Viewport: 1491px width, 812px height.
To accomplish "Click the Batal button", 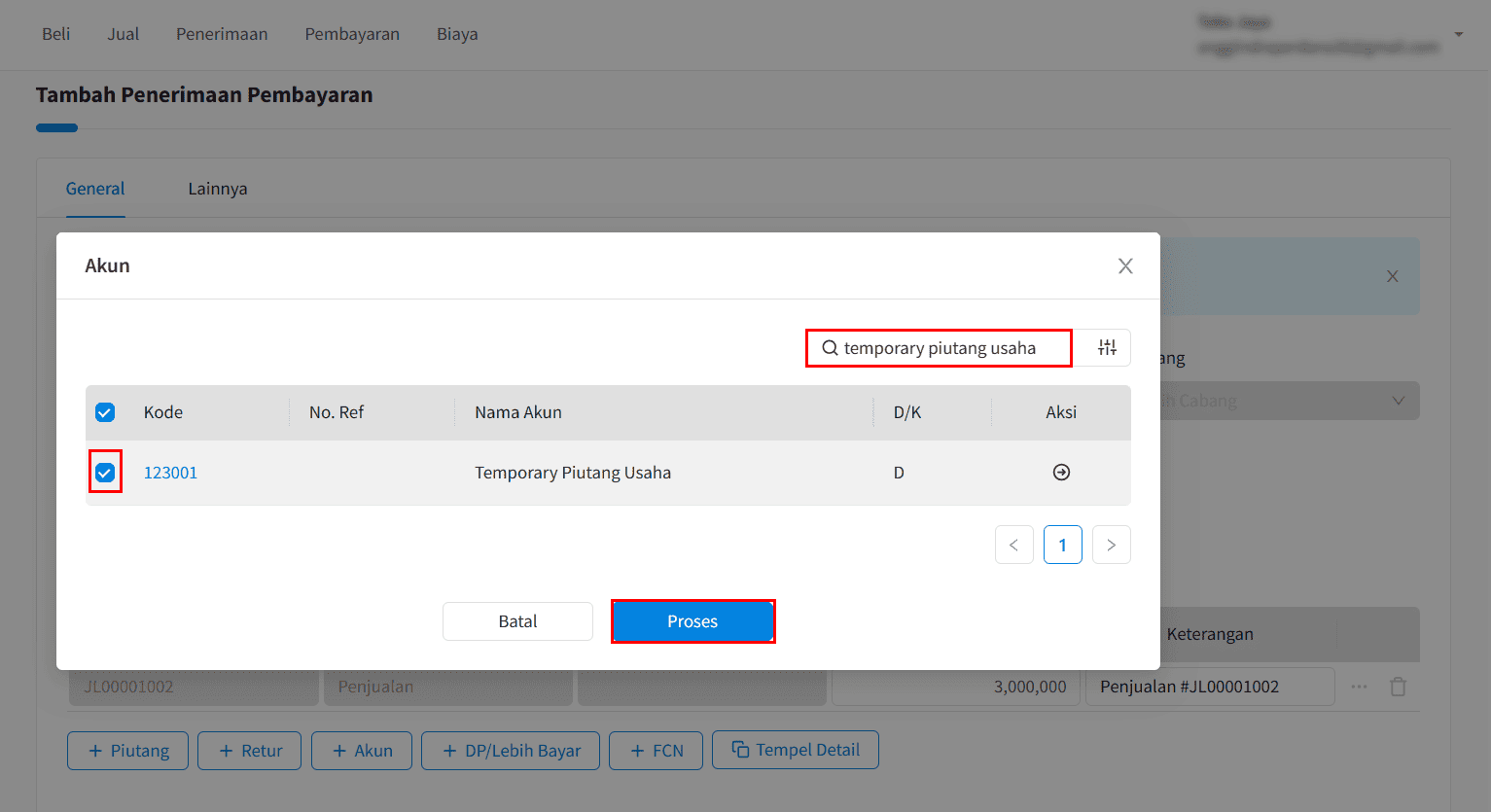I will click(x=517, y=621).
